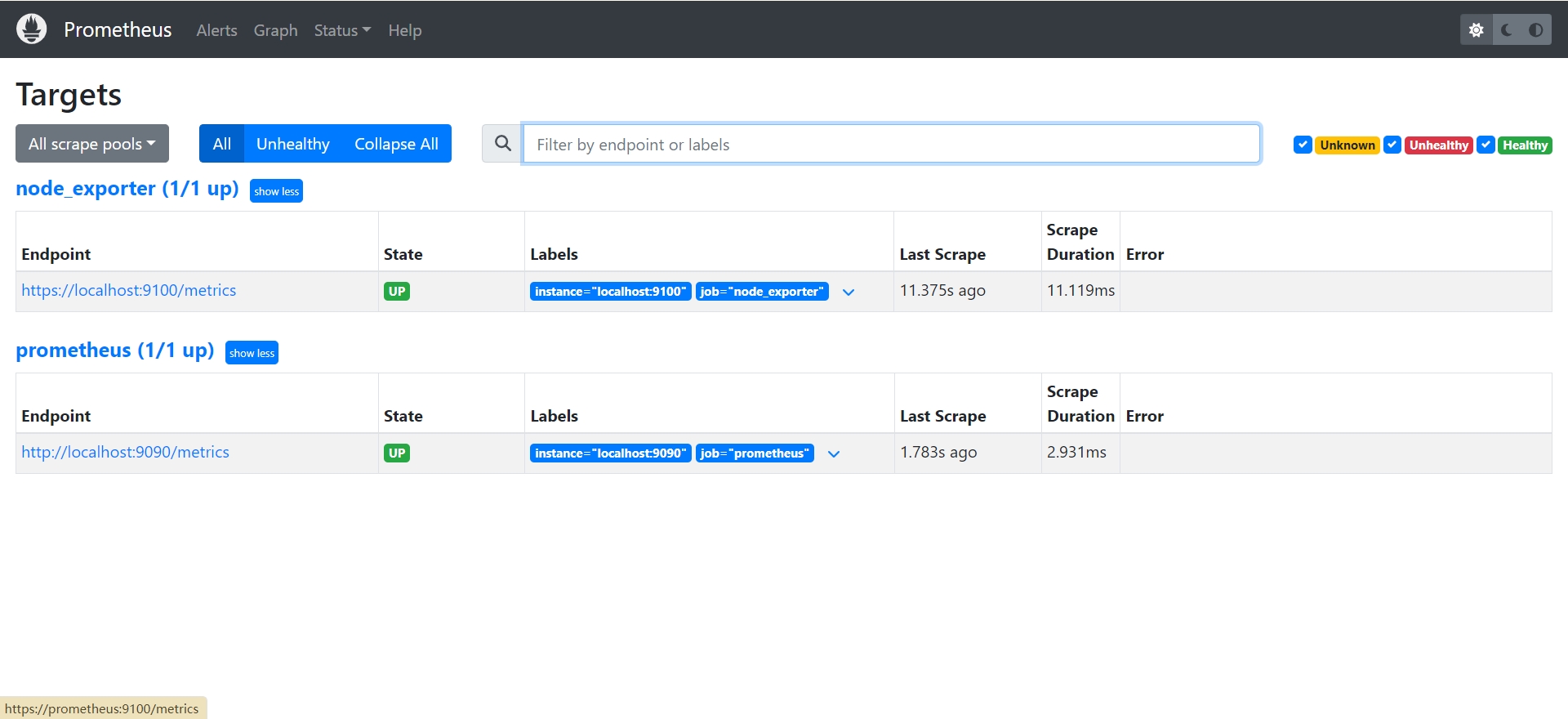Open the localhost:9100 metrics endpoint link
This screenshot has height=719, width=1568.
click(128, 291)
